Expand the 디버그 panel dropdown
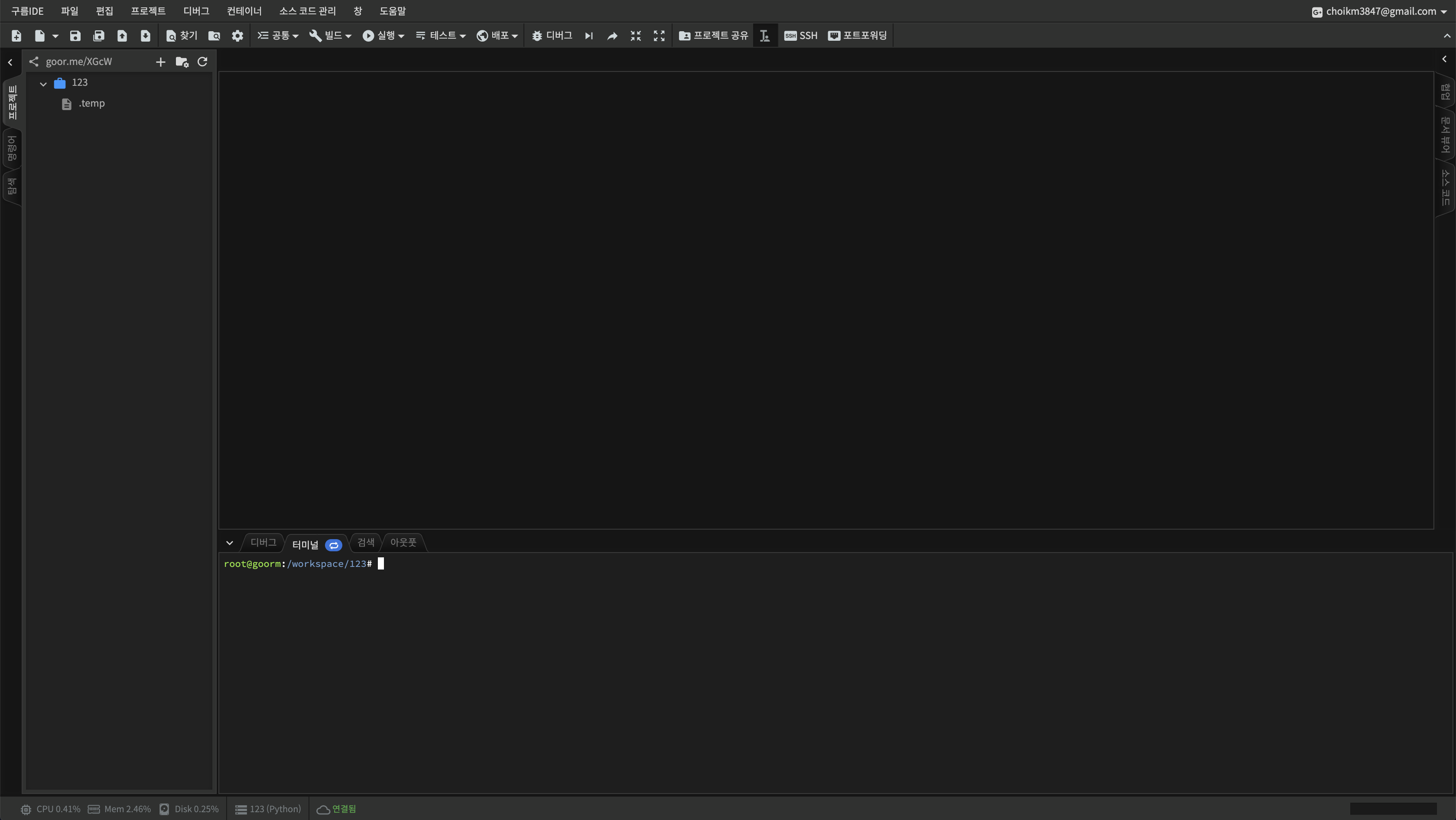 pyautogui.click(x=230, y=542)
